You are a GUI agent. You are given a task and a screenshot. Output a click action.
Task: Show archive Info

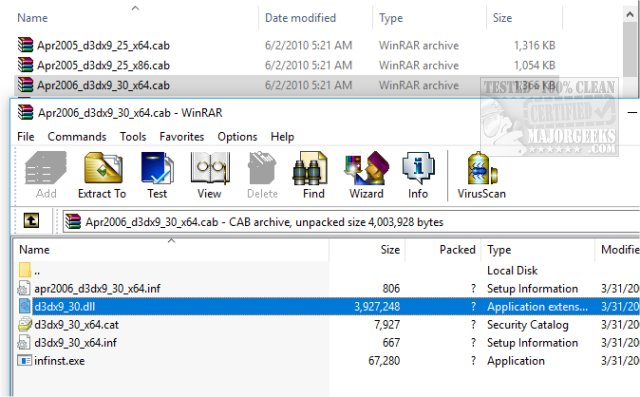418,175
